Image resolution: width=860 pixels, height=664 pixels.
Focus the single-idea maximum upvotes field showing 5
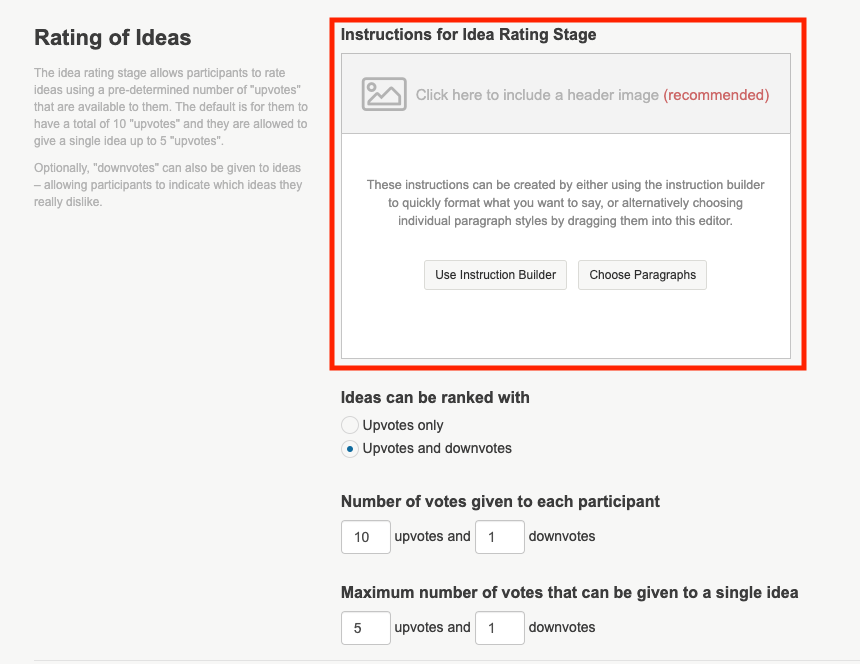pos(365,628)
